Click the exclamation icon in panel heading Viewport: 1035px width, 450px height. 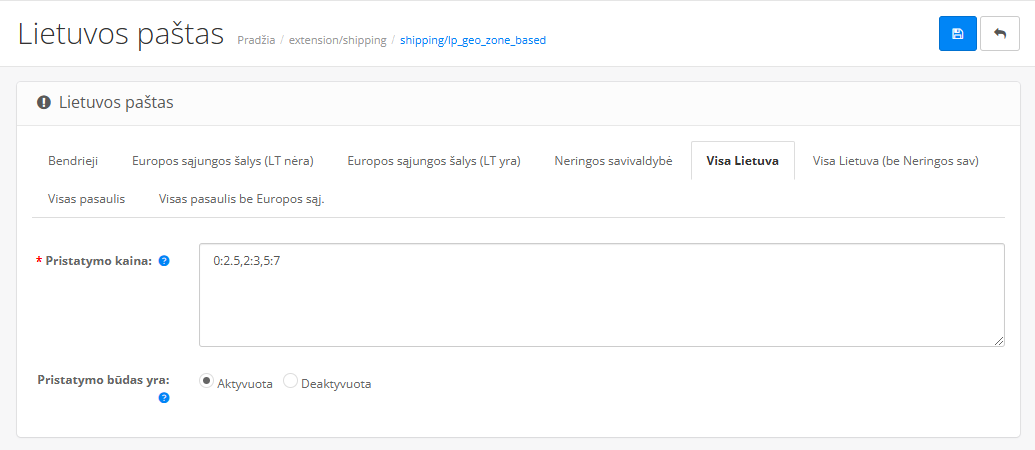point(44,102)
